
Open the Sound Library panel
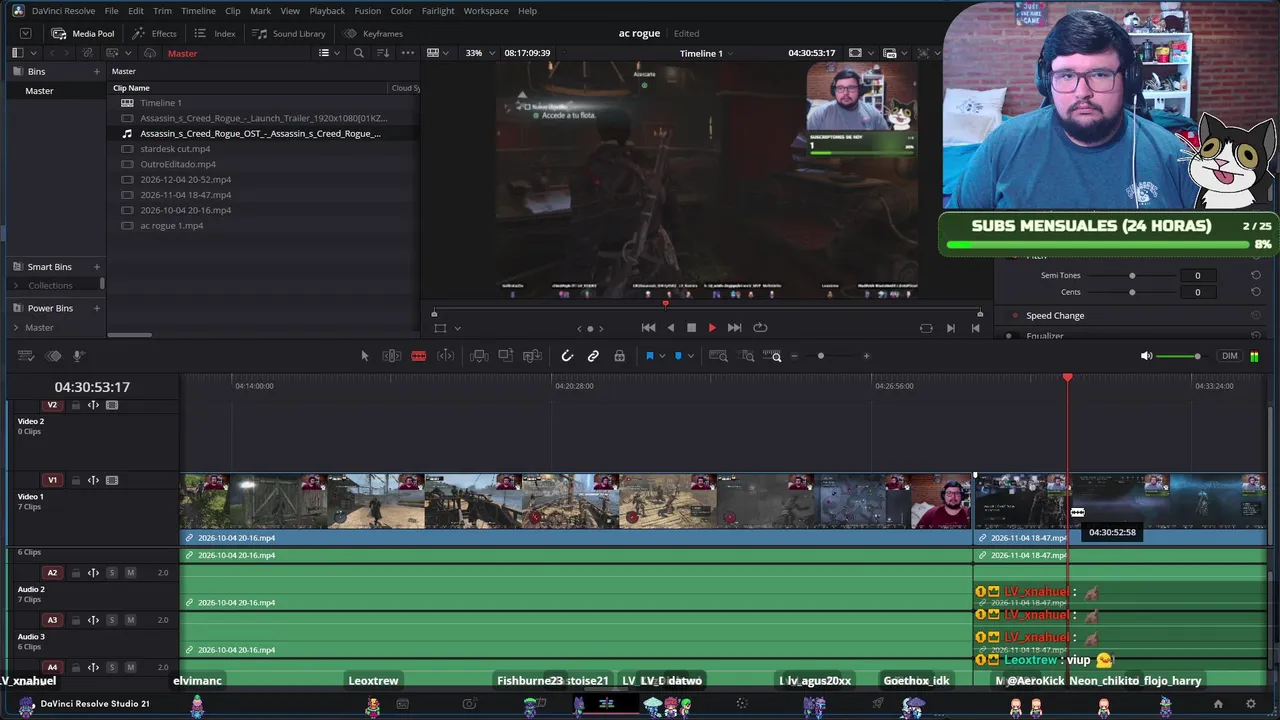click(289, 33)
